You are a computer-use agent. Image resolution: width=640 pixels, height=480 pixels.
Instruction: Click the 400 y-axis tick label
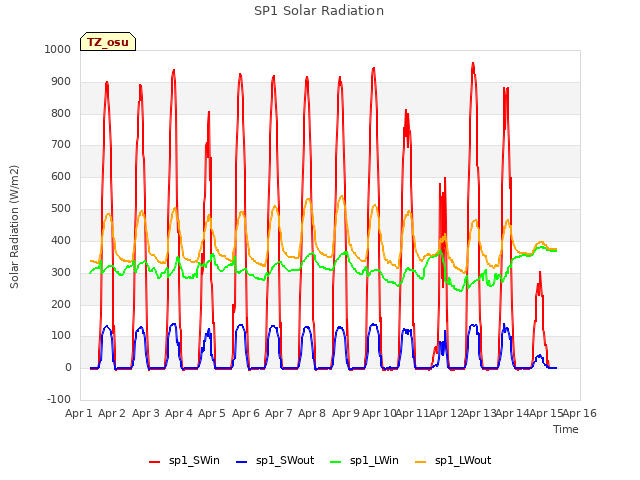[x=61, y=240]
